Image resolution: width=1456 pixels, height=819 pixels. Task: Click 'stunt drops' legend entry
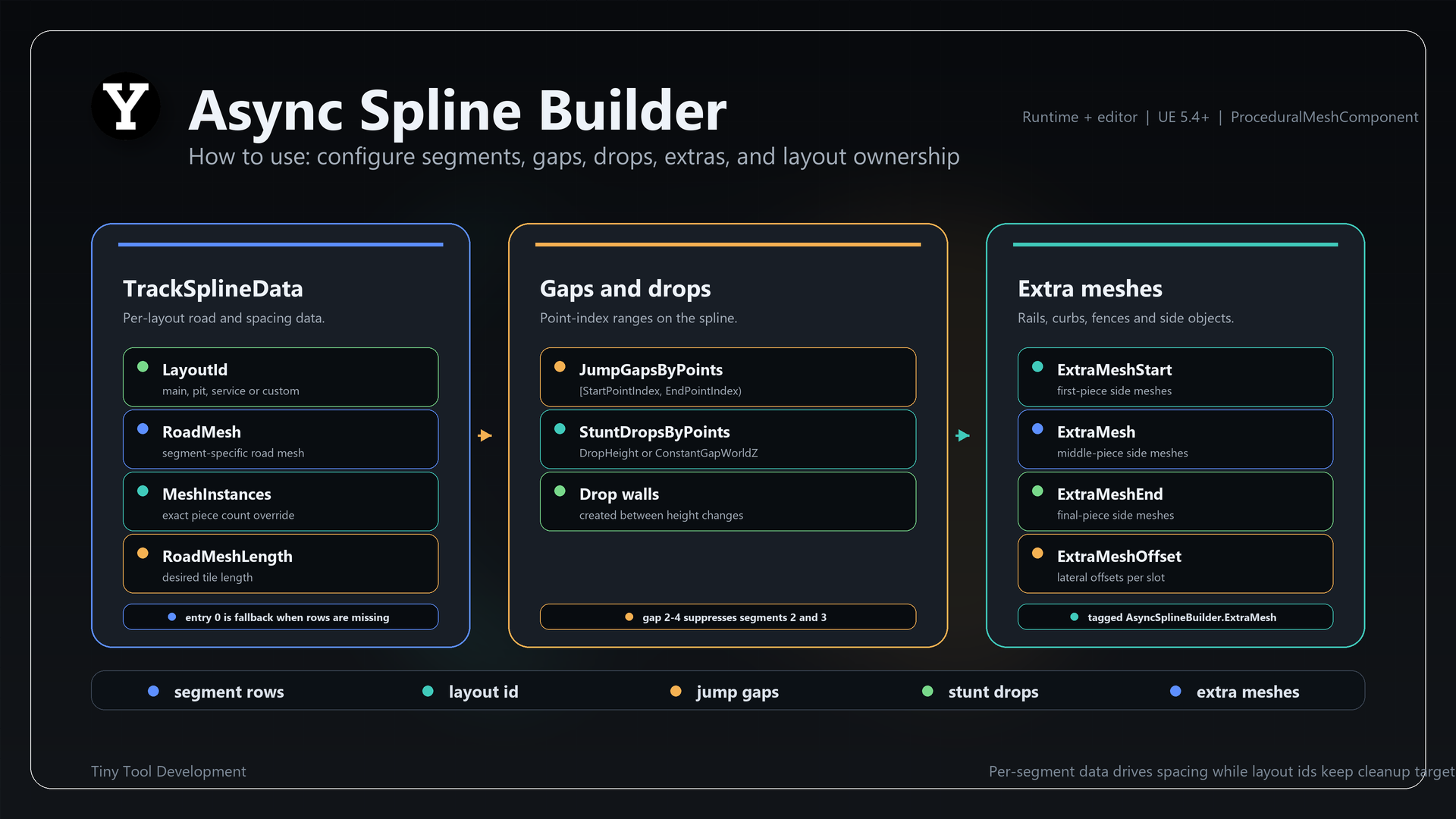(980, 692)
